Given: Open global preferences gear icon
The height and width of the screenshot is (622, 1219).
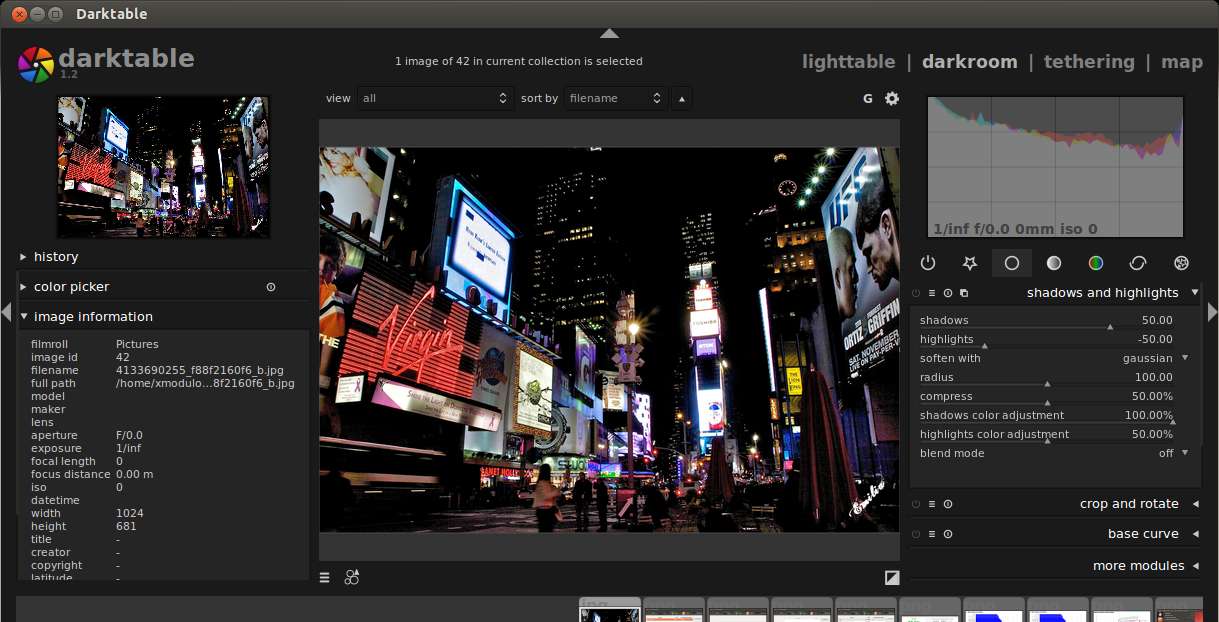Looking at the screenshot, I should click(892, 98).
